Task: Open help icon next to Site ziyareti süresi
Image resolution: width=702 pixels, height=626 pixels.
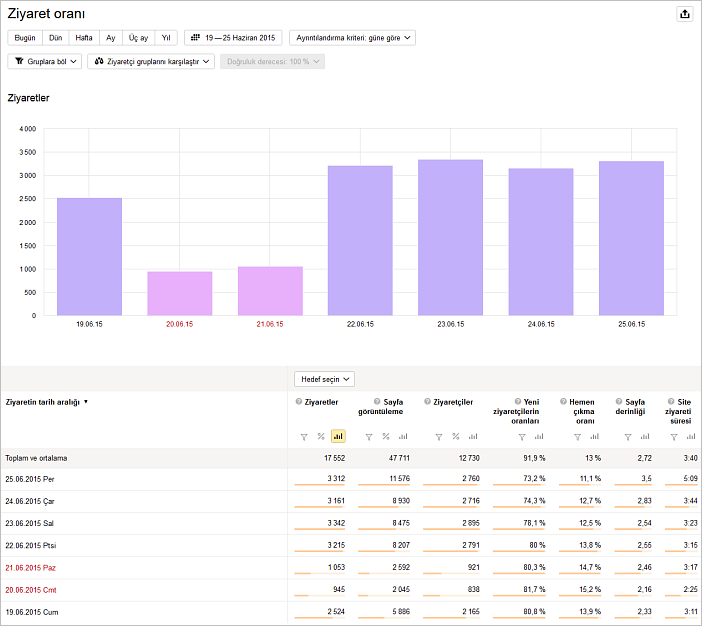Action: tap(671, 402)
